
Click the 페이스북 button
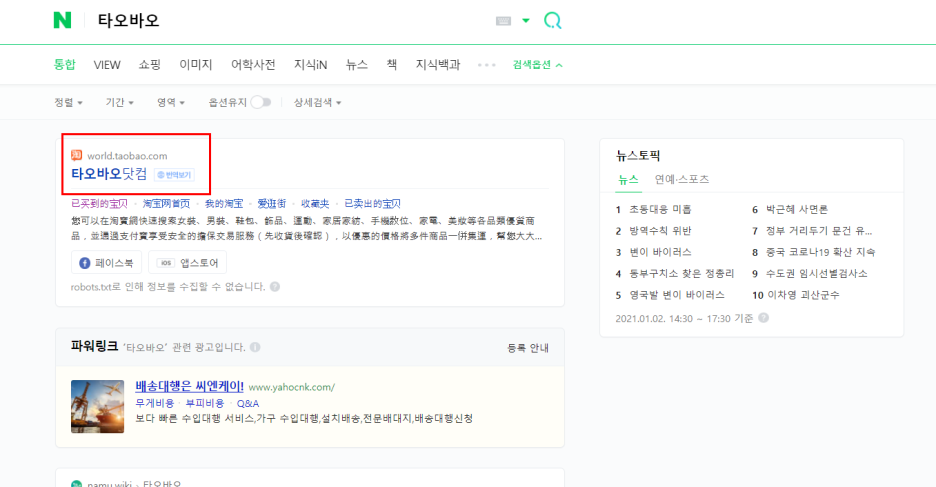click(x=106, y=263)
